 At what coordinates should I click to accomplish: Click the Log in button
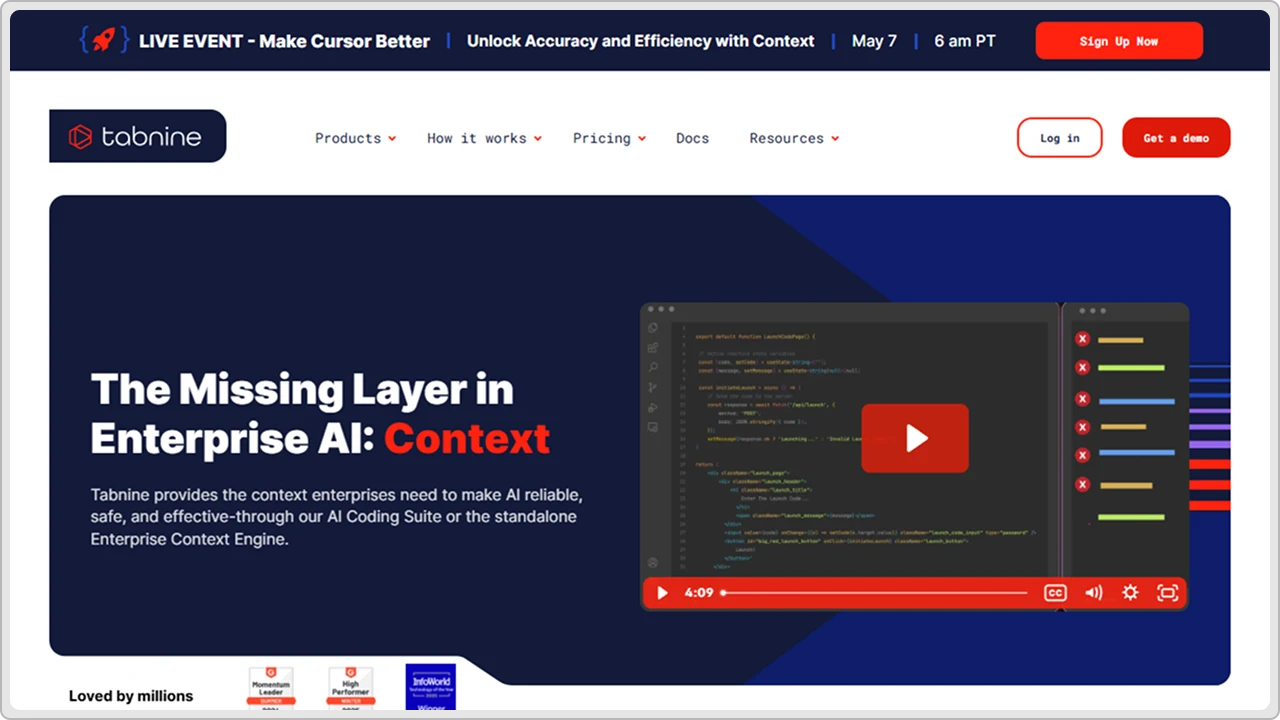[1060, 138]
